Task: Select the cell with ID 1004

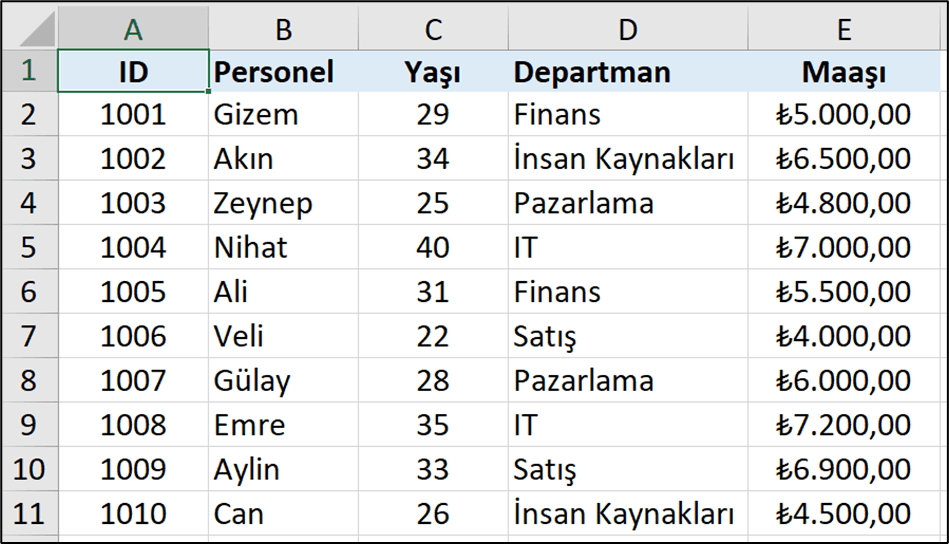Action: pos(133,247)
